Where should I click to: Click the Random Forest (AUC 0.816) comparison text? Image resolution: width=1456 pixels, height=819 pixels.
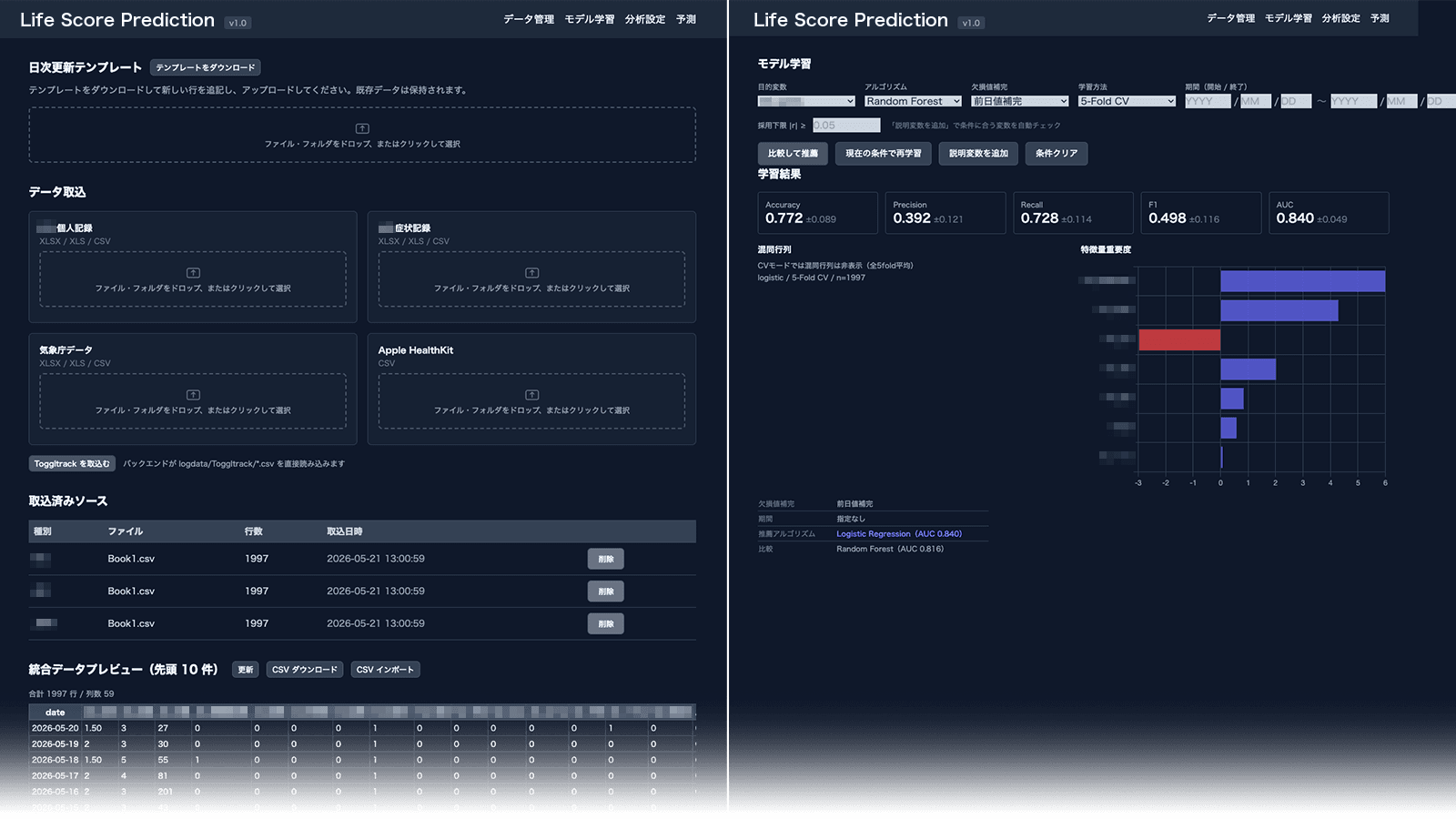(890, 550)
